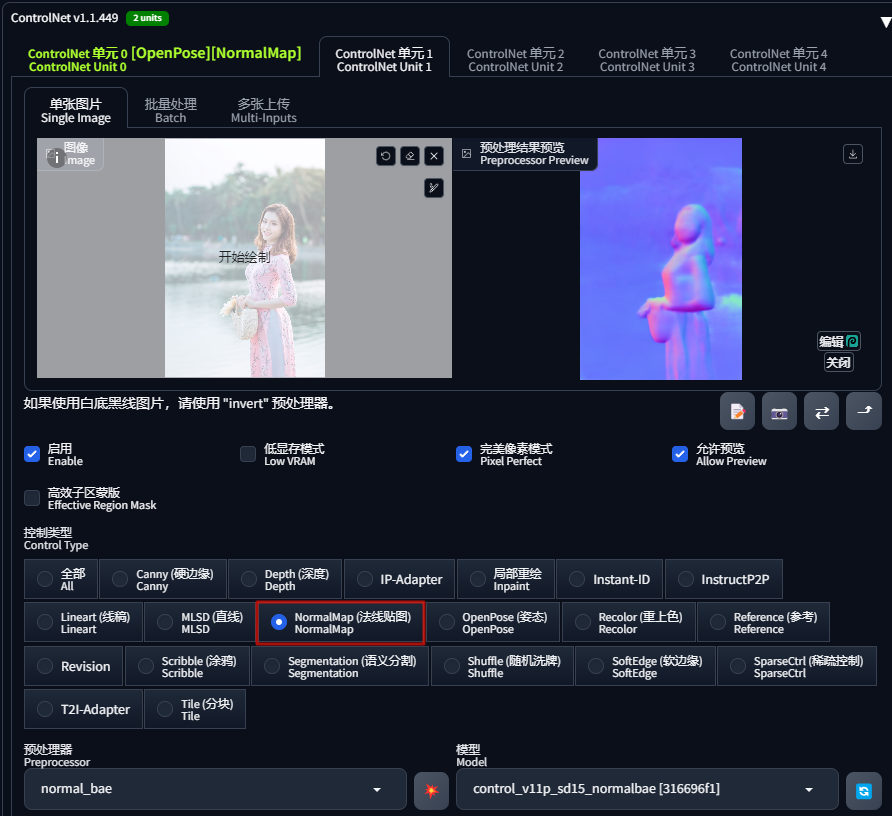Undo strokes on input image canvas
This screenshot has width=892, height=816.
[386, 156]
